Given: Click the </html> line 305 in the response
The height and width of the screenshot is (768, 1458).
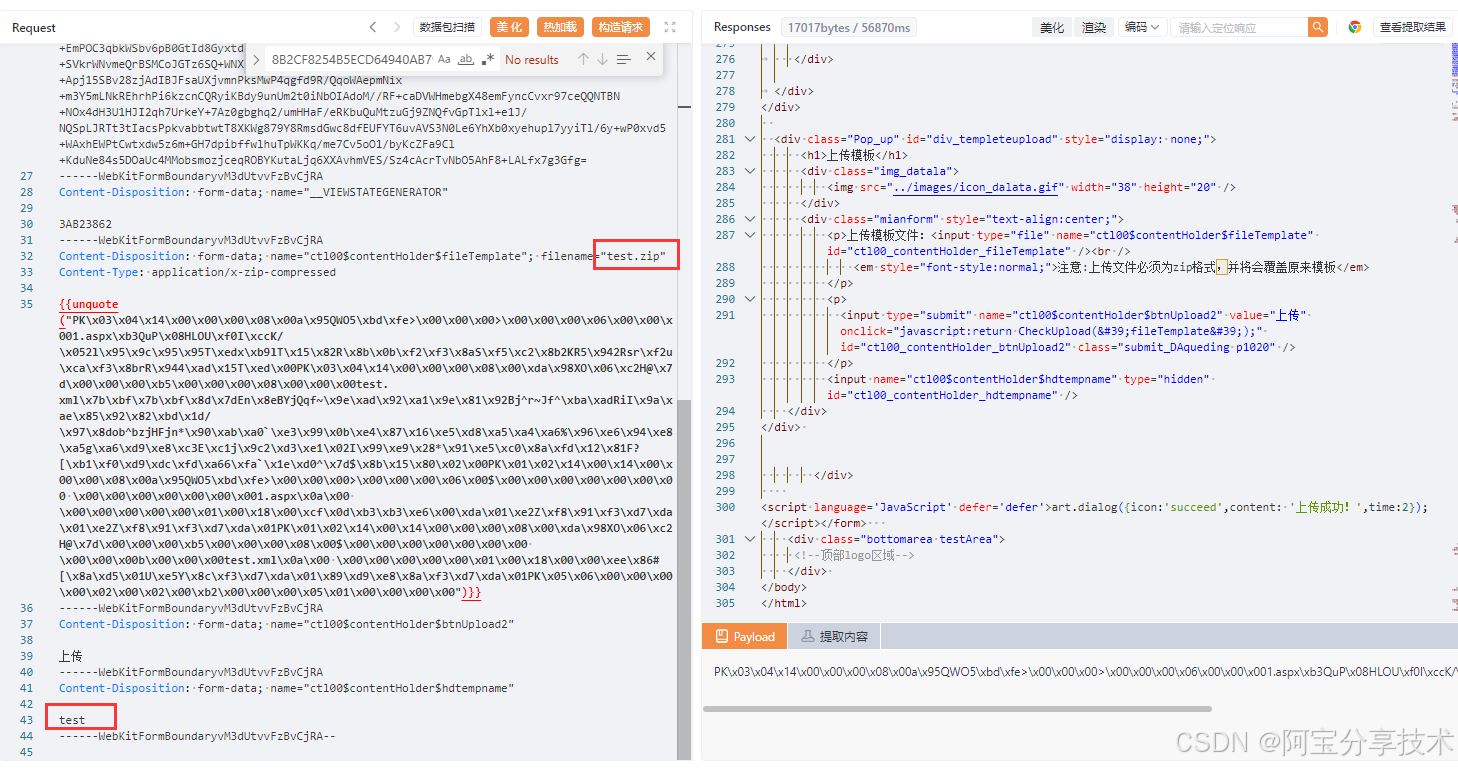Looking at the screenshot, I should coord(784,603).
